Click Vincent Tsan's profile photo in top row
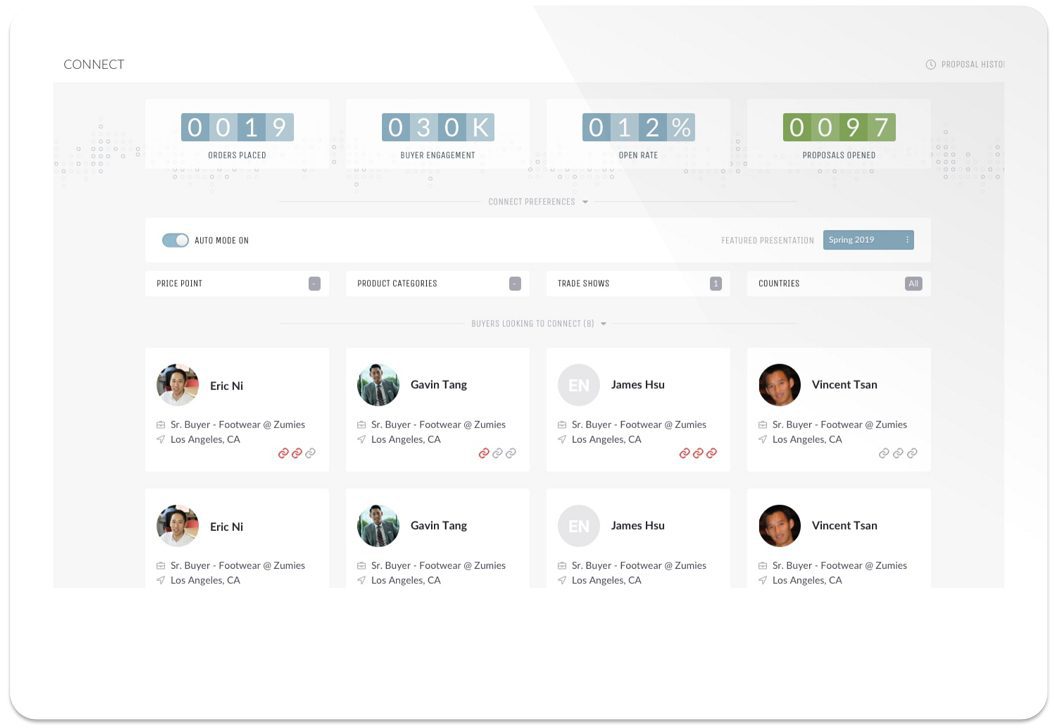This screenshot has width=1054, height=728. 779,385
